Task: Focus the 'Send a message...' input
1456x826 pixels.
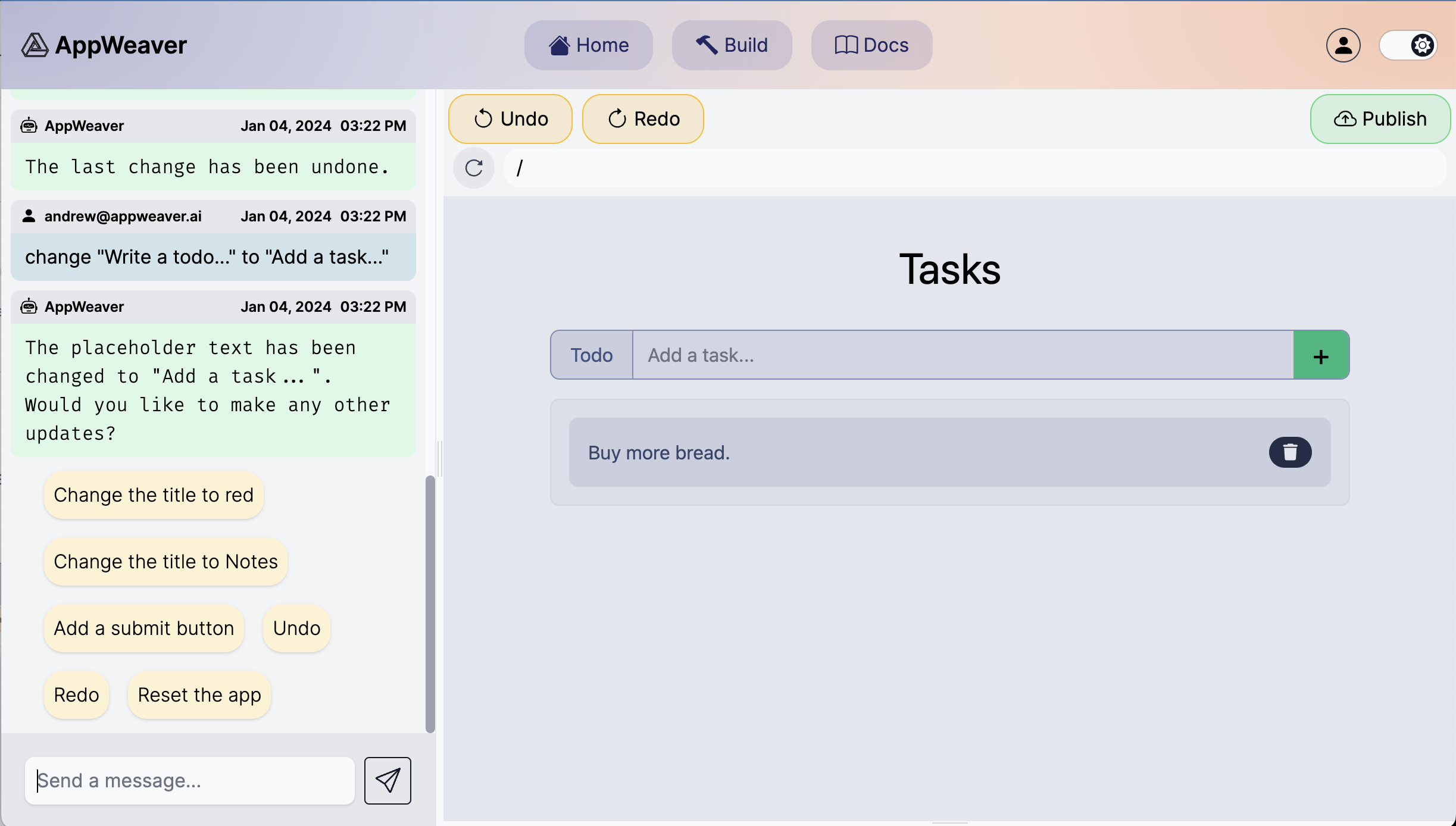Action: coord(189,780)
